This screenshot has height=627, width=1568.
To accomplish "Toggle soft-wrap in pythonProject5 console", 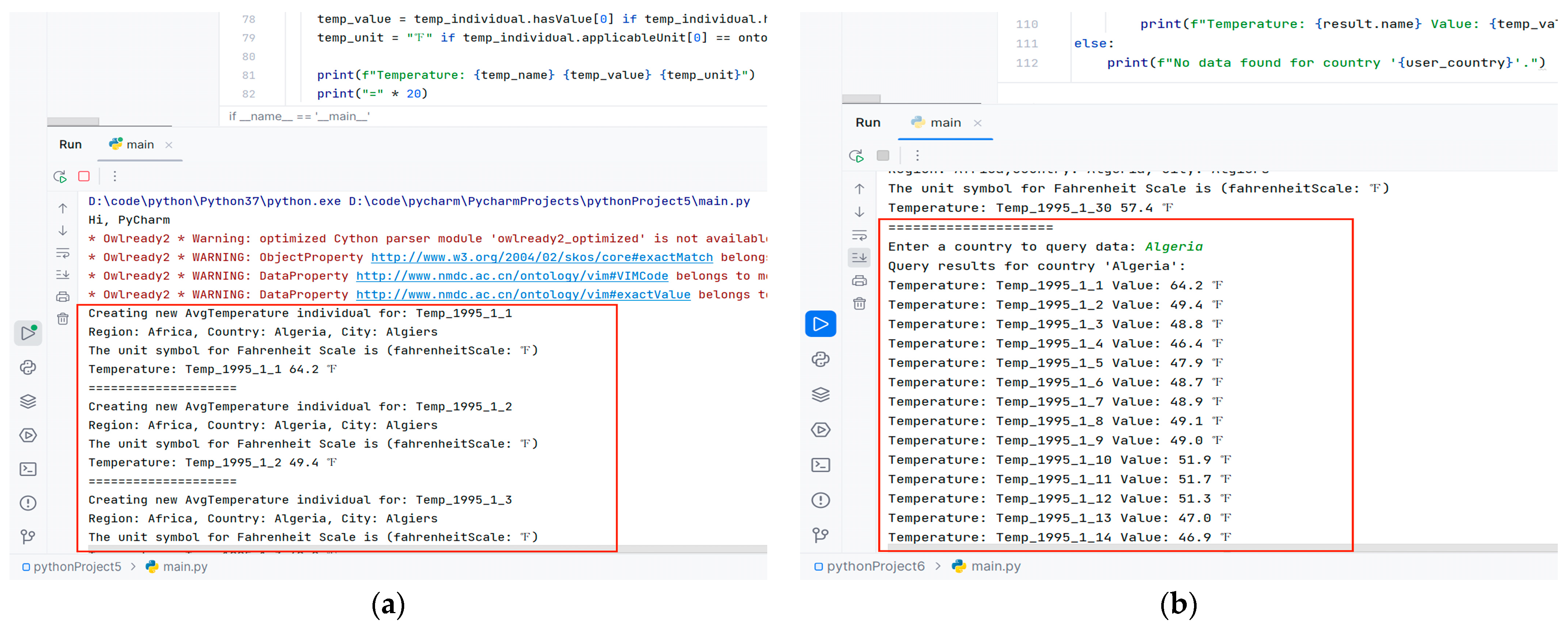I will [x=63, y=253].
